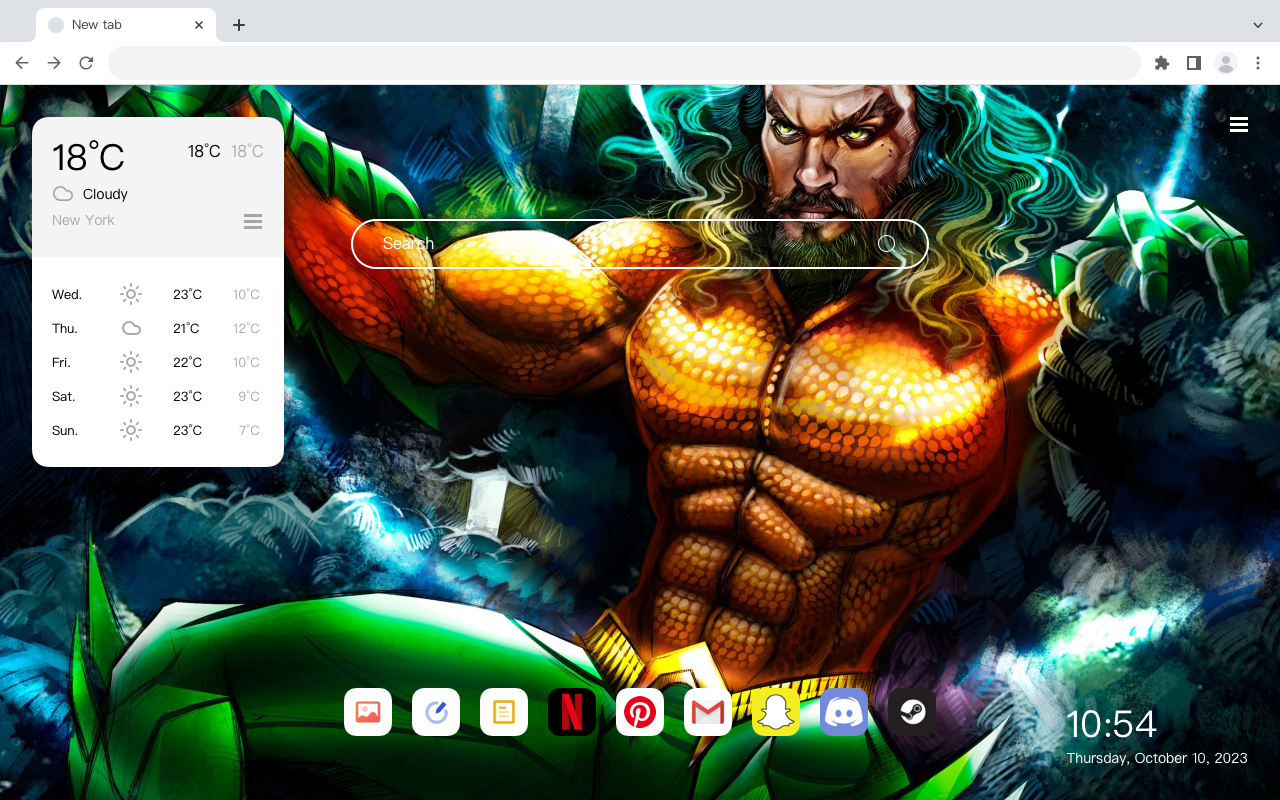Launch the Netflix shortcut
The image size is (1280, 800).
pos(572,712)
